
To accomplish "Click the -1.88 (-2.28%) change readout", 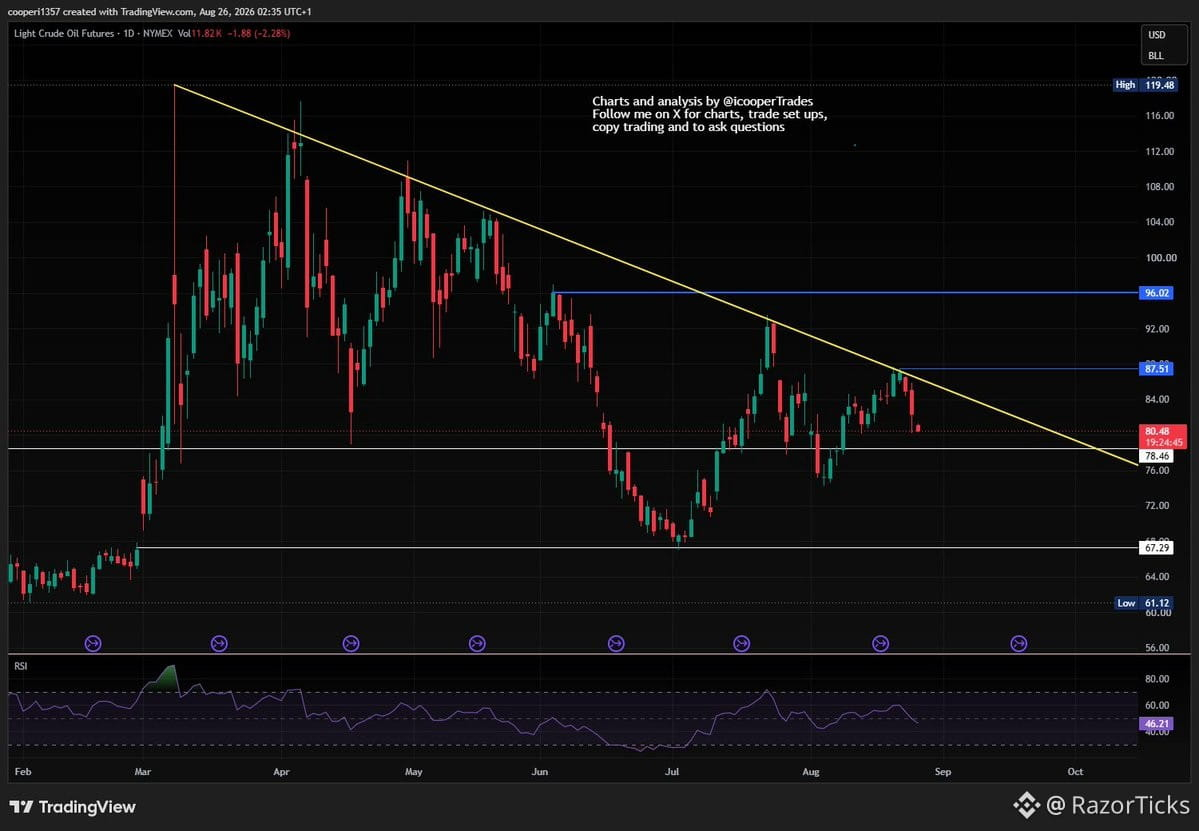I will 260,34.
